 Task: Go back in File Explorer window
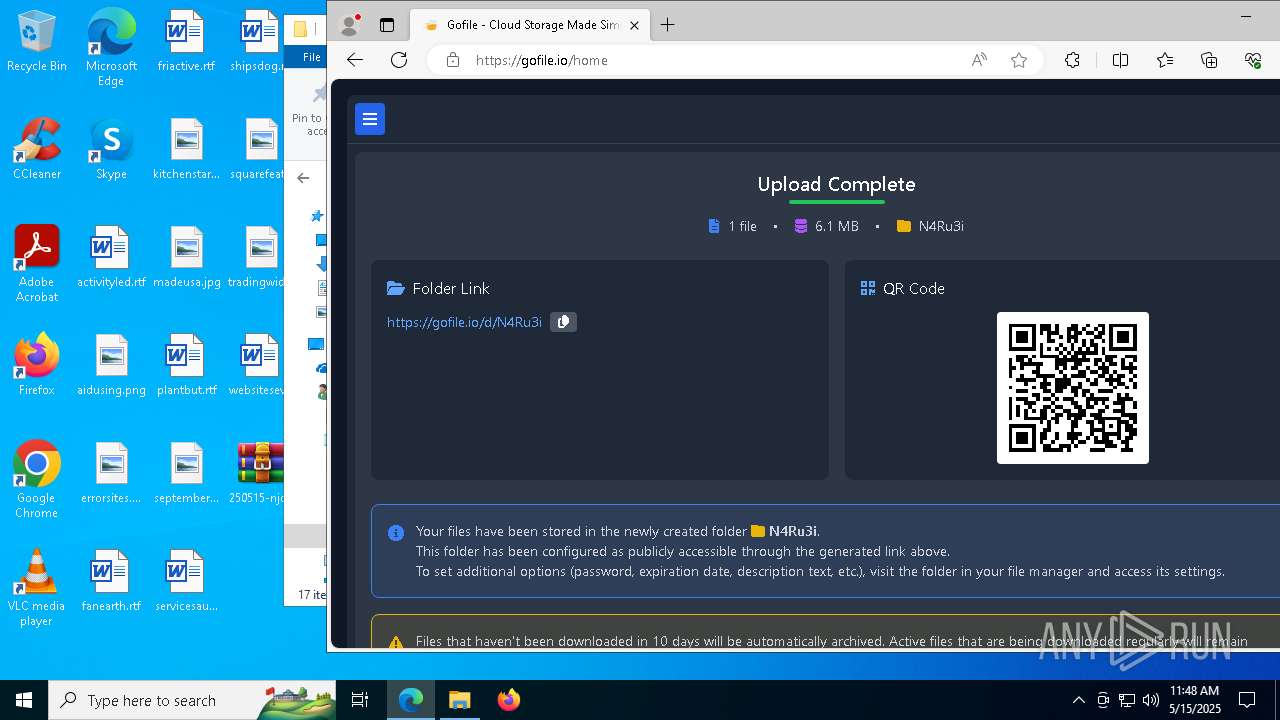click(303, 178)
